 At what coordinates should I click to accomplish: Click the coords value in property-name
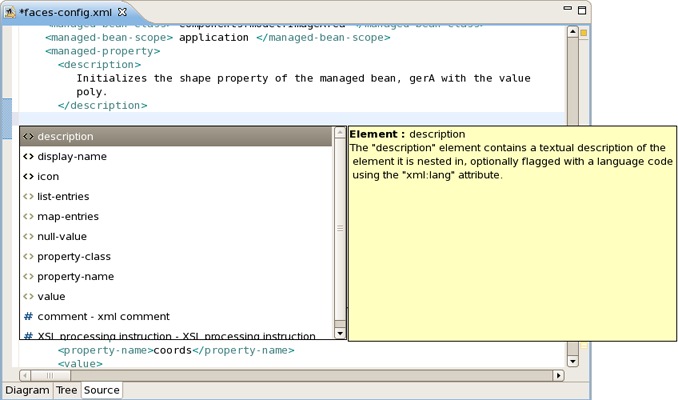point(173,350)
